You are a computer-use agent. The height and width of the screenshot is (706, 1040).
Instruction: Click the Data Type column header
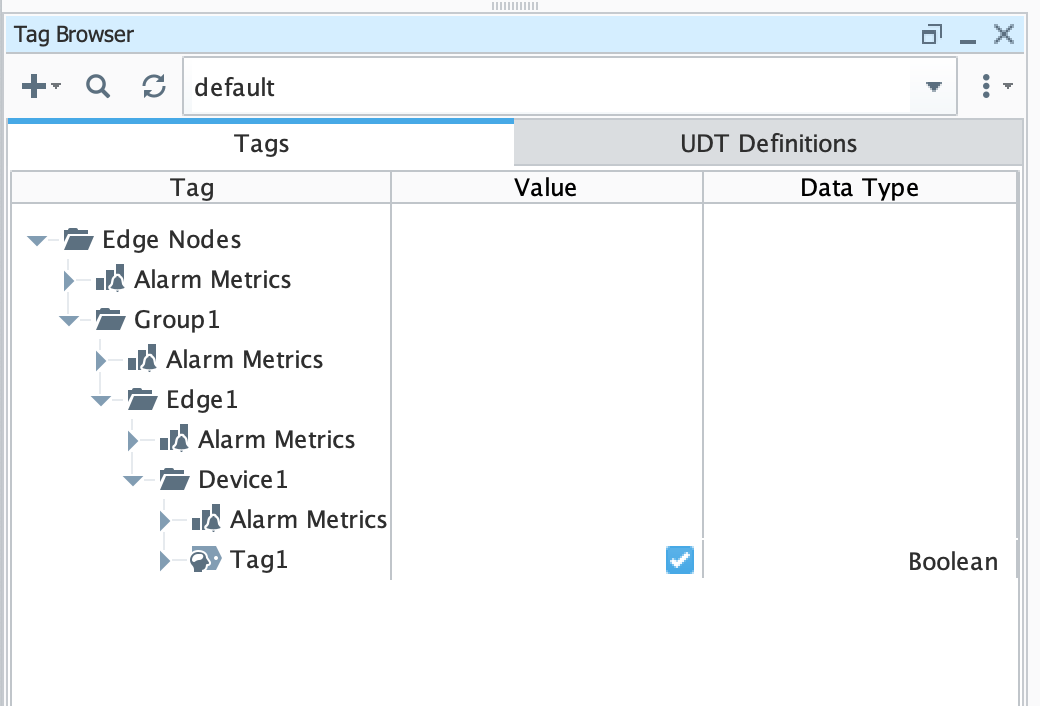(x=859, y=187)
